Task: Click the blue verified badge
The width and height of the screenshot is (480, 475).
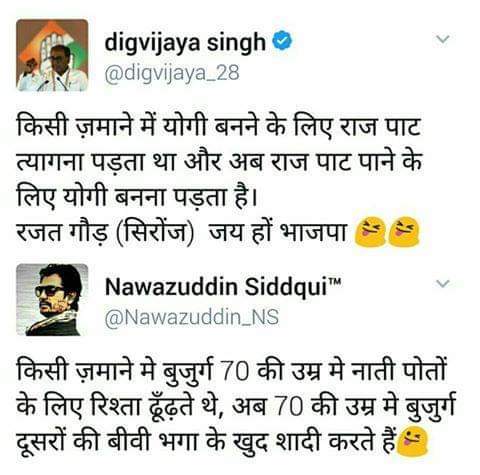Action: click(282, 41)
